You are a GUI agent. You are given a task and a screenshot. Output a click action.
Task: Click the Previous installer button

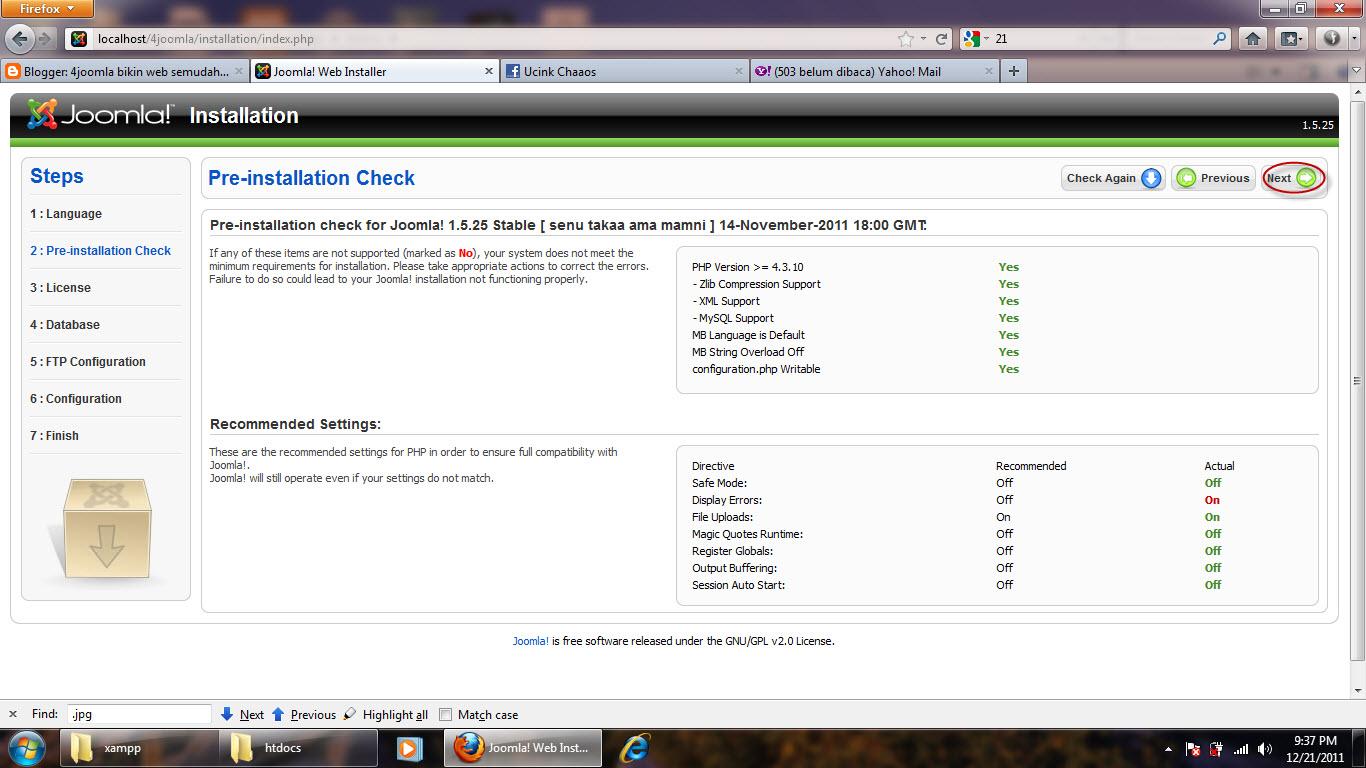(1213, 178)
